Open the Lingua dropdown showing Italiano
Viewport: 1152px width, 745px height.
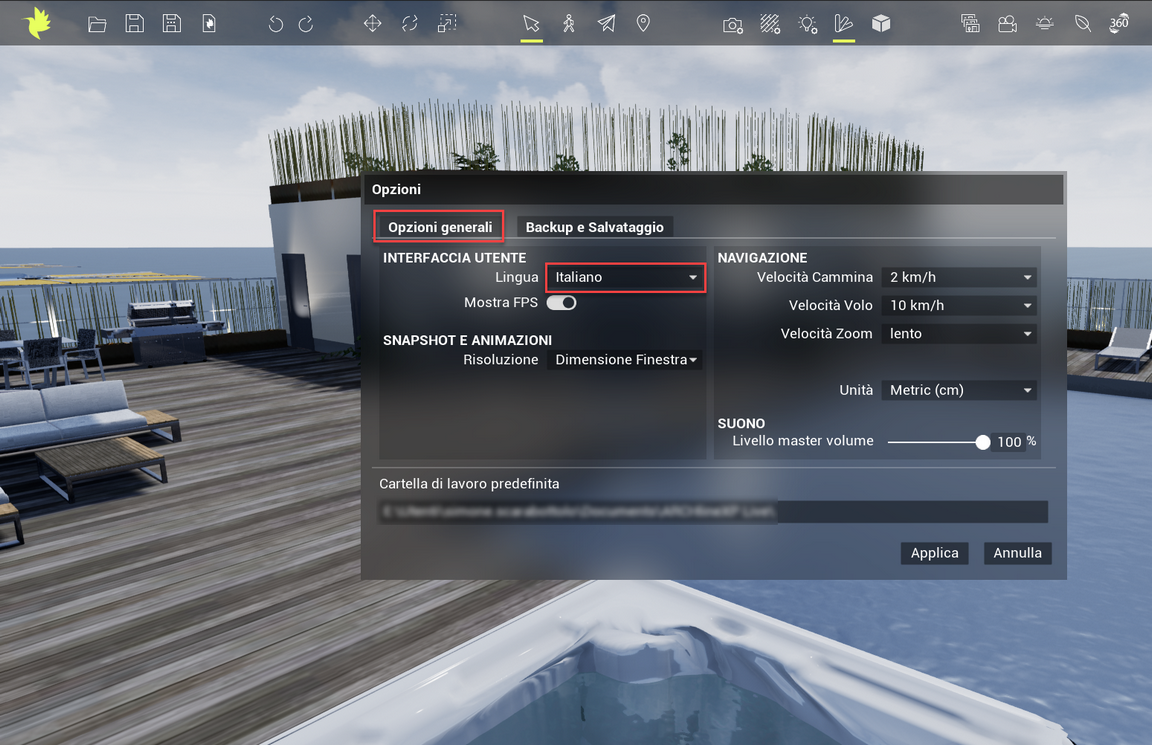625,278
